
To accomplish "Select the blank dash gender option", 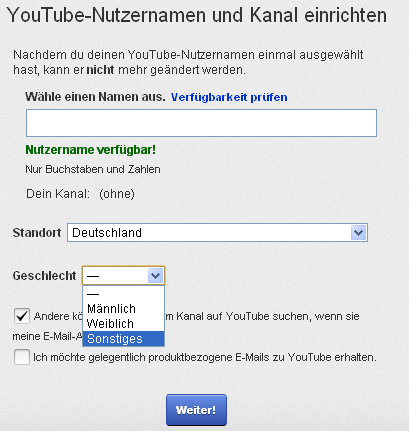I will coord(123,294).
